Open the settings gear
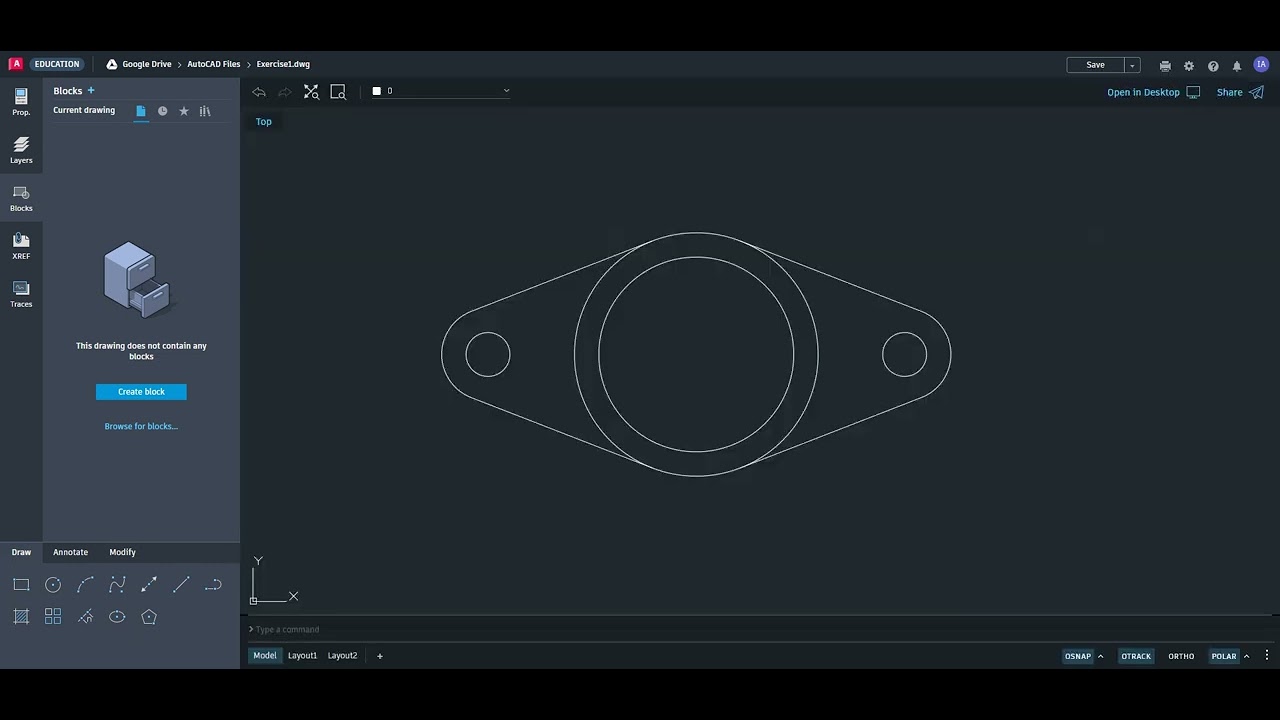The image size is (1280, 720). coord(1189,66)
